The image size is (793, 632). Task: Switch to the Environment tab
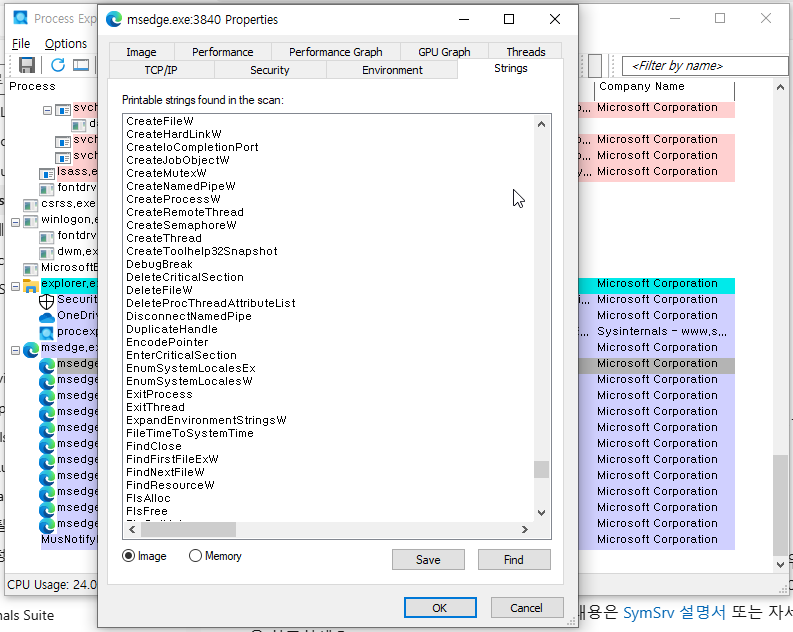[x=392, y=70]
